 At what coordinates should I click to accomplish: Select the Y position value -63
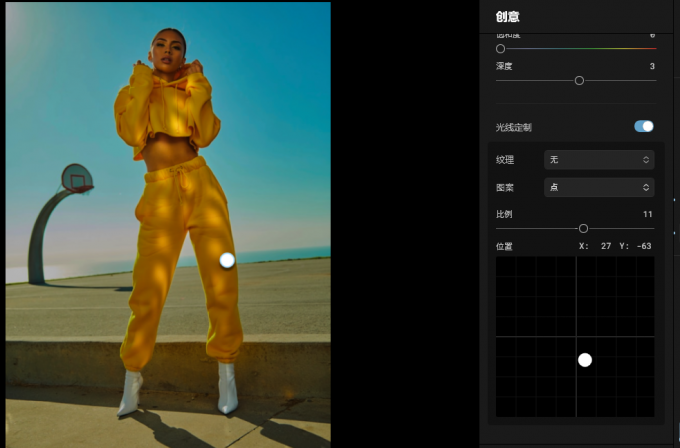point(644,246)
